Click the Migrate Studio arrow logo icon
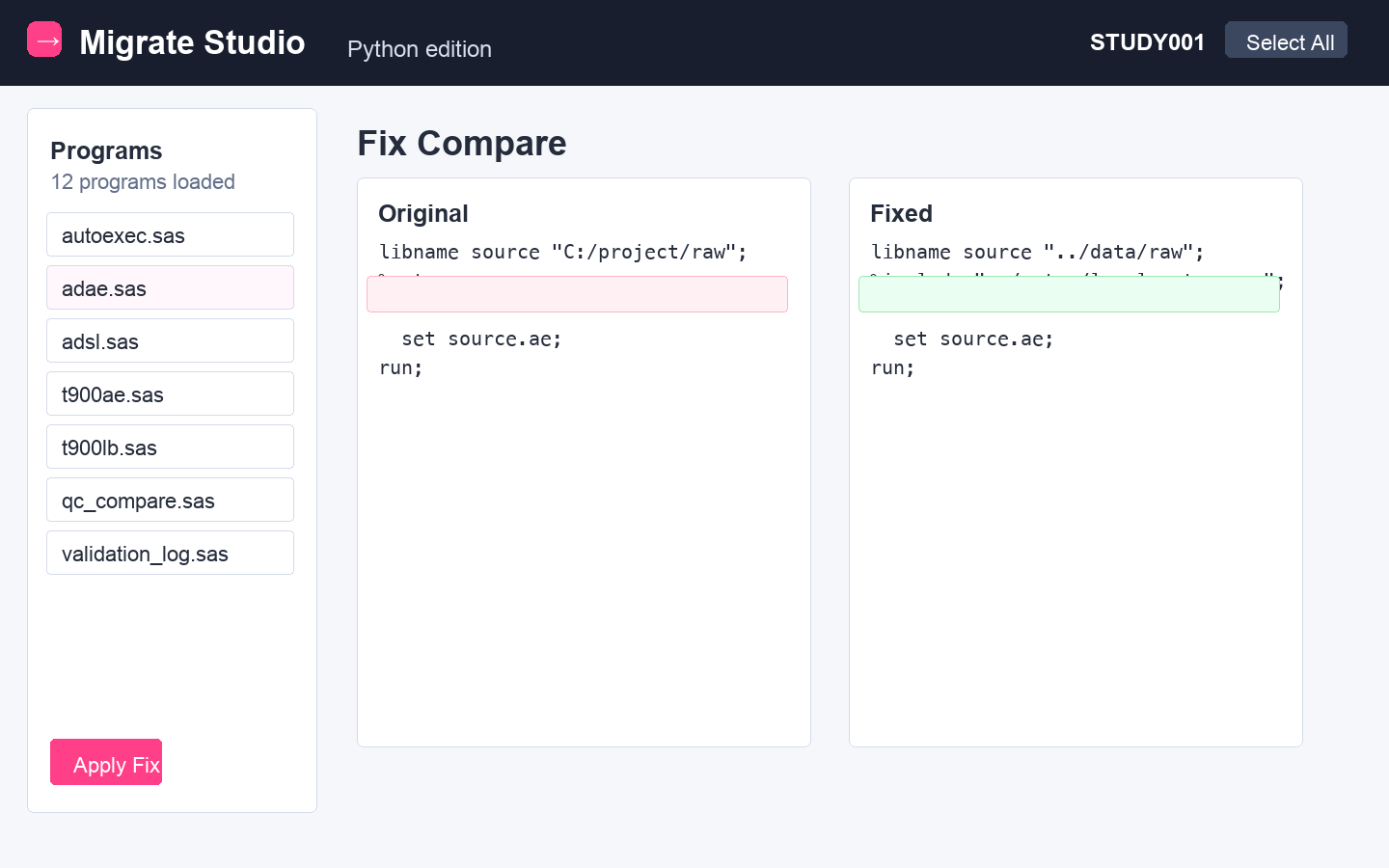The width and height of the screenshot is (1389, 868). point(44,40)
